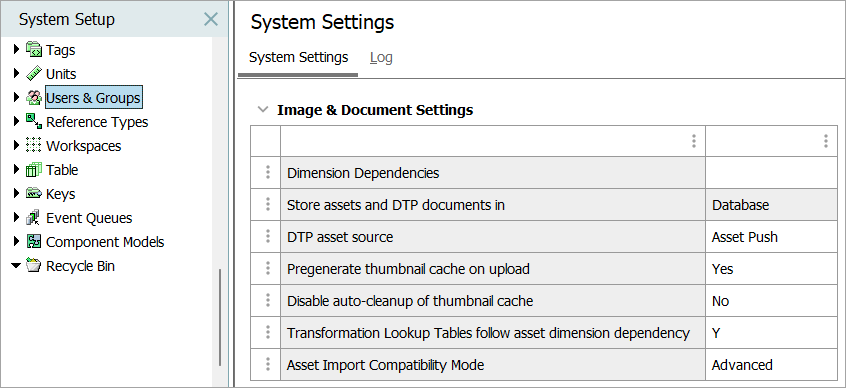The height and width of the screenshot is (388, 846).
Task: Click the Yes value for thumbnail cache
Action: pos(772,268)
